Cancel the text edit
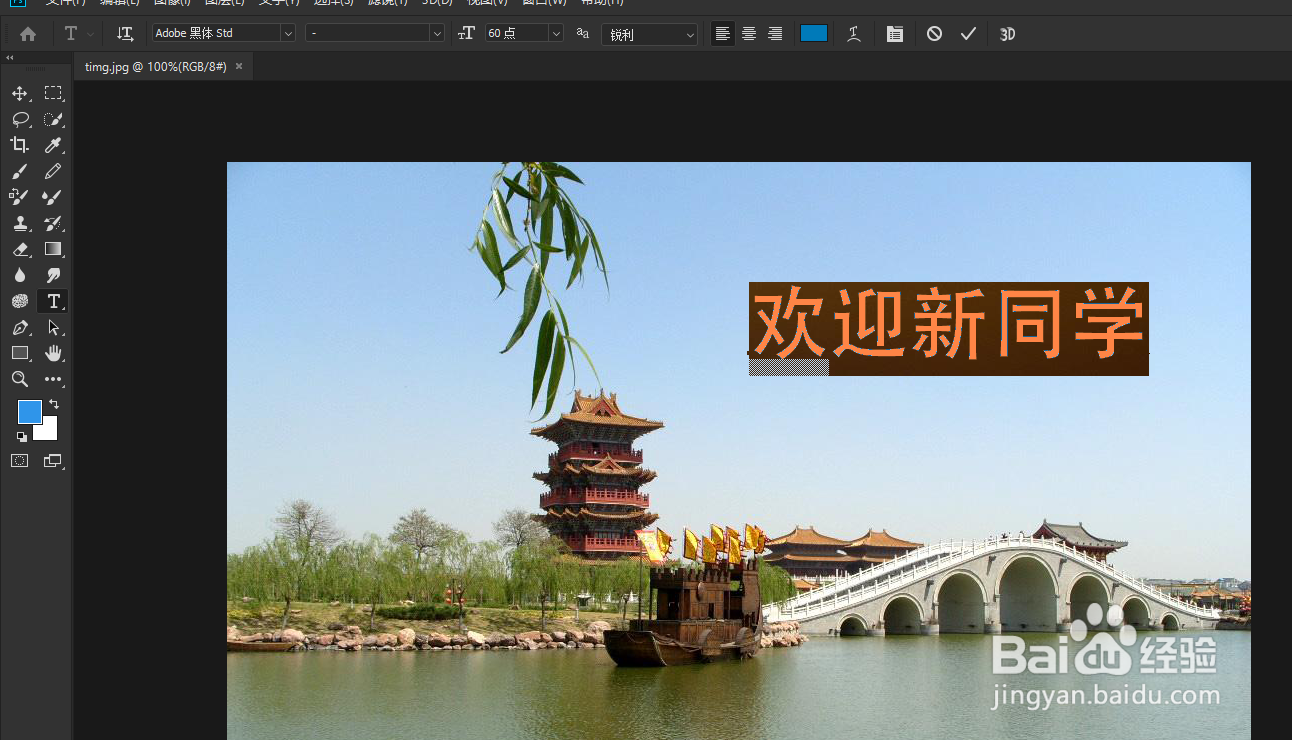Screen dimensions: 1292x740 (933, 33)
